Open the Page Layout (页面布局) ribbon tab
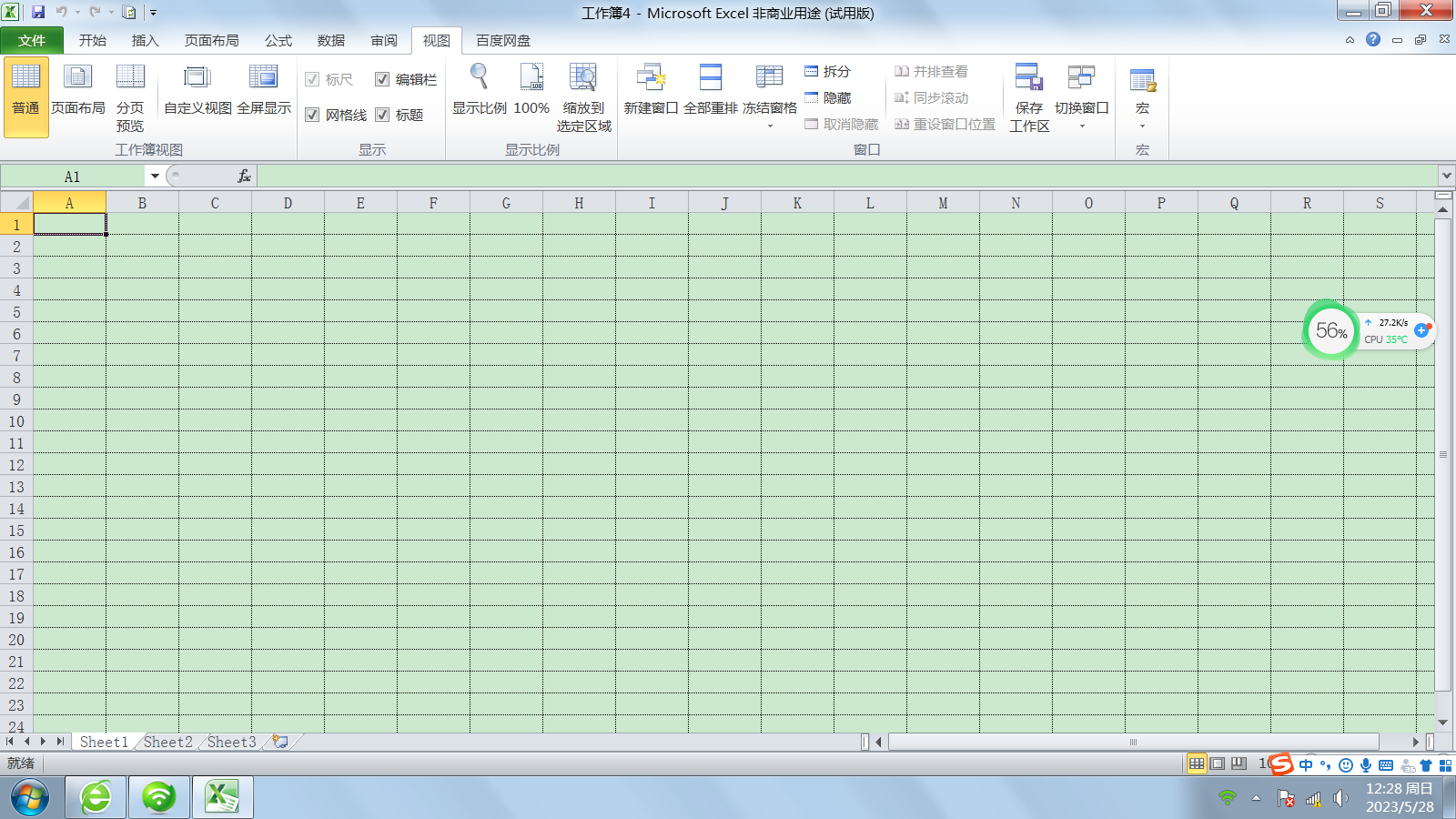This screenshot has width=1456, height=819. click(211, 40)
